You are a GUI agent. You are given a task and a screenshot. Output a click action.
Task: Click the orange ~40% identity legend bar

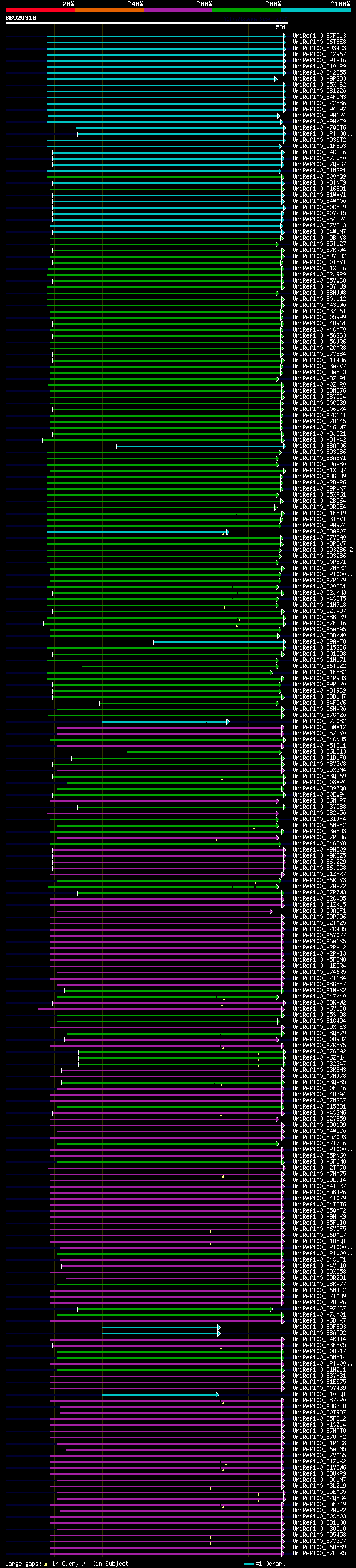[109, 10]
